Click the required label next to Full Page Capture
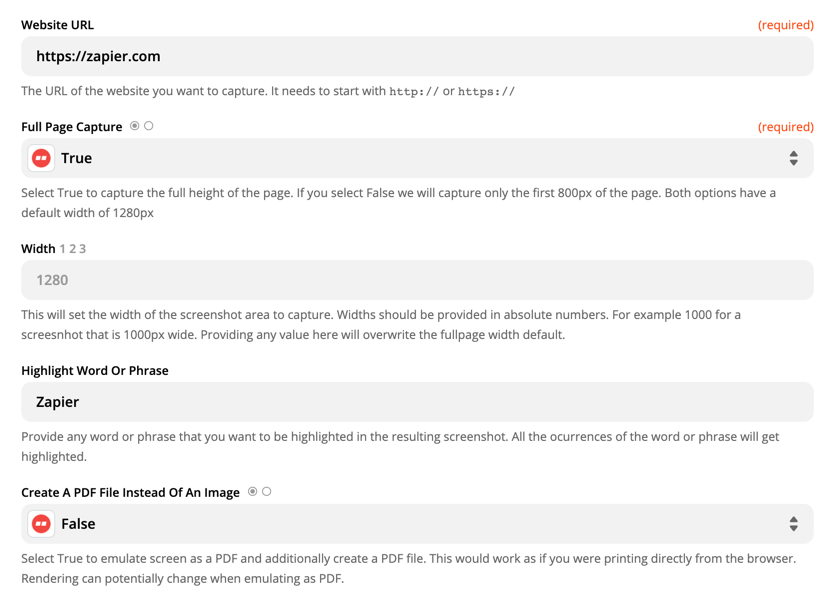This screenshot has height=601, width=828. coord(786,127)
